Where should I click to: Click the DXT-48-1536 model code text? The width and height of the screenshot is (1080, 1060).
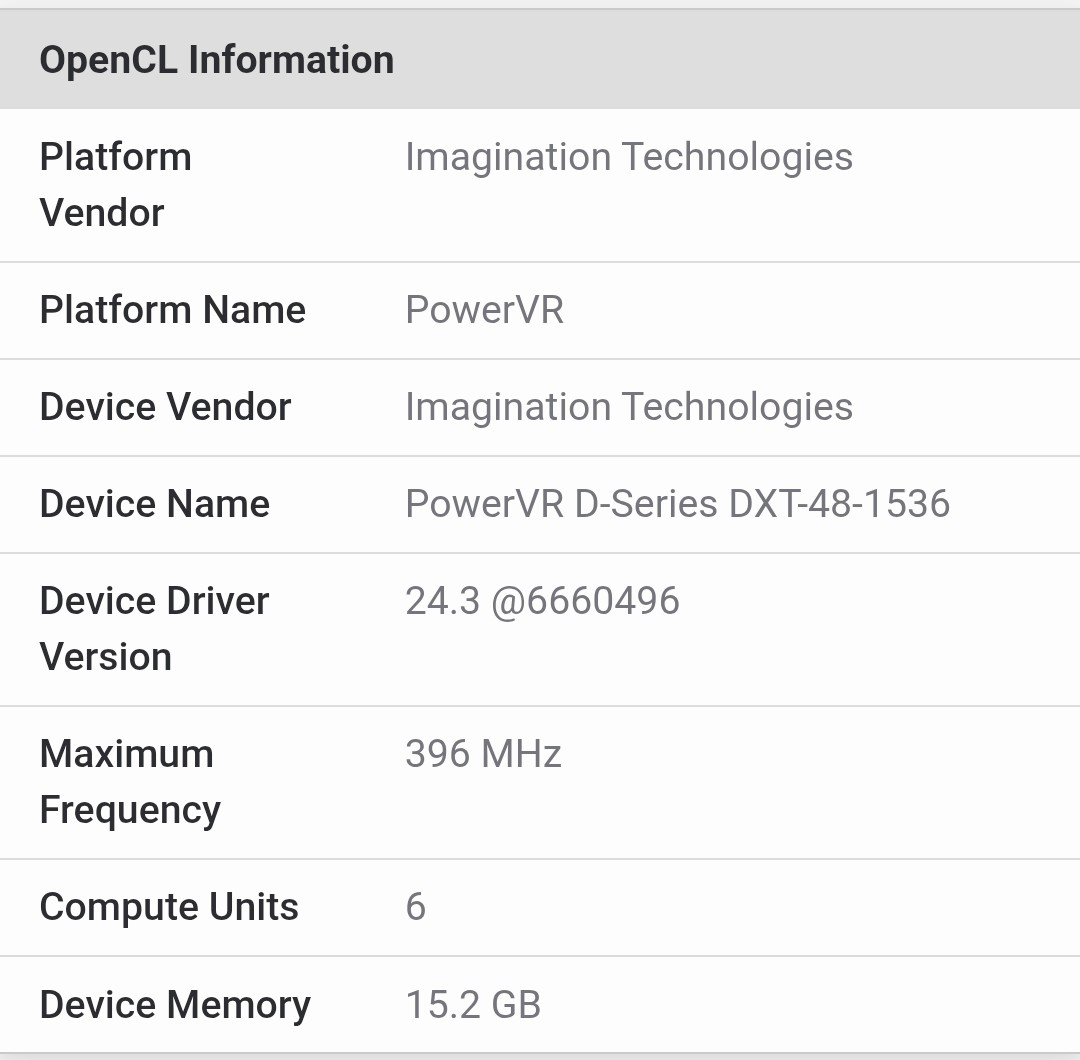(x=839, y=504)
